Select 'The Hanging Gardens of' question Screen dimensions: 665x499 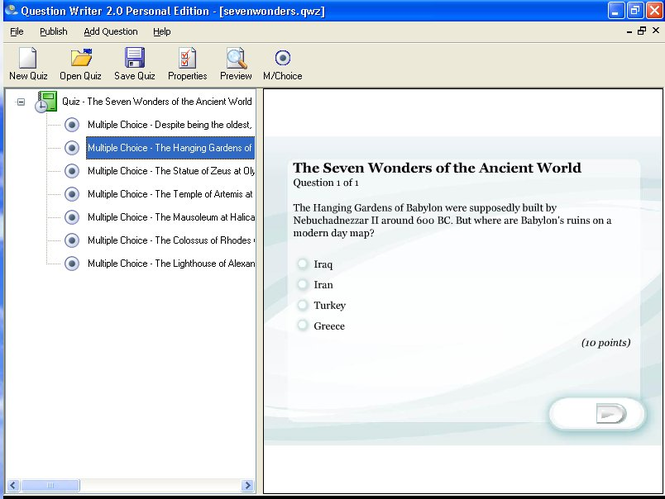pos(170,148)
